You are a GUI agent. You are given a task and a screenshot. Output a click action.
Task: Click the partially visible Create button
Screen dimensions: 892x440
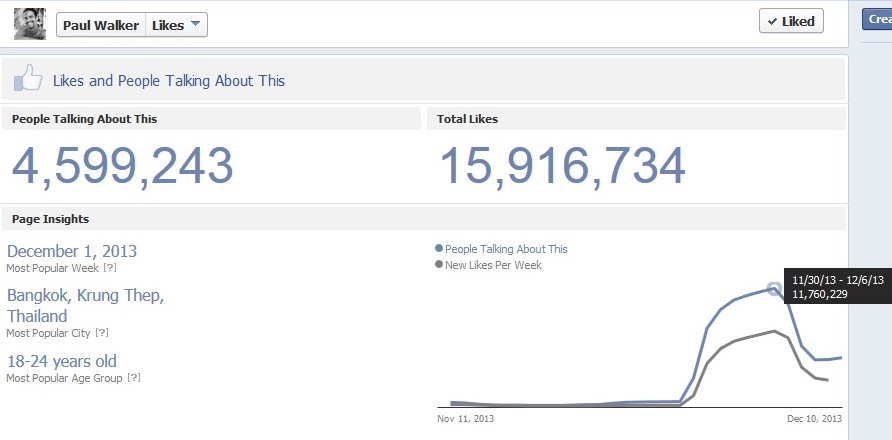(x=876, y=20)
